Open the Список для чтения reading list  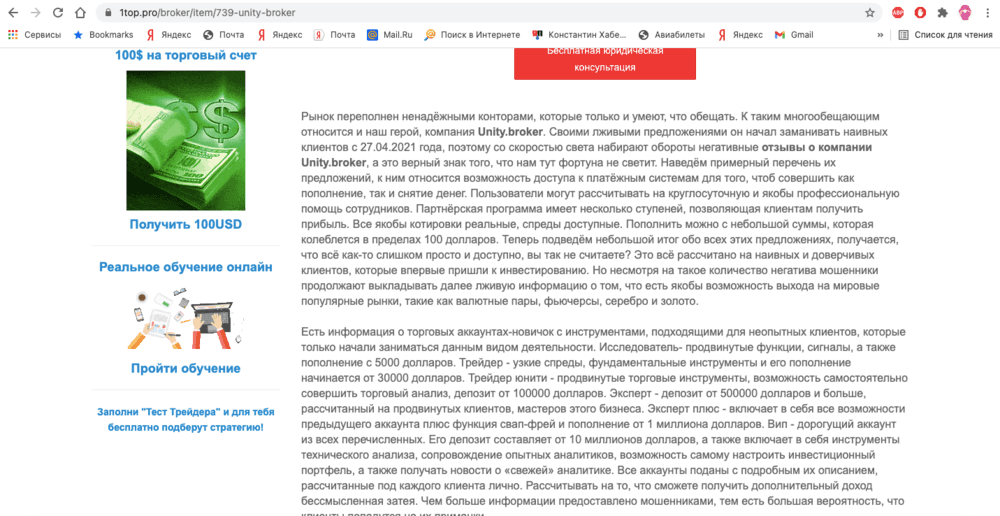pyautogui.click(x=945, y=35)
